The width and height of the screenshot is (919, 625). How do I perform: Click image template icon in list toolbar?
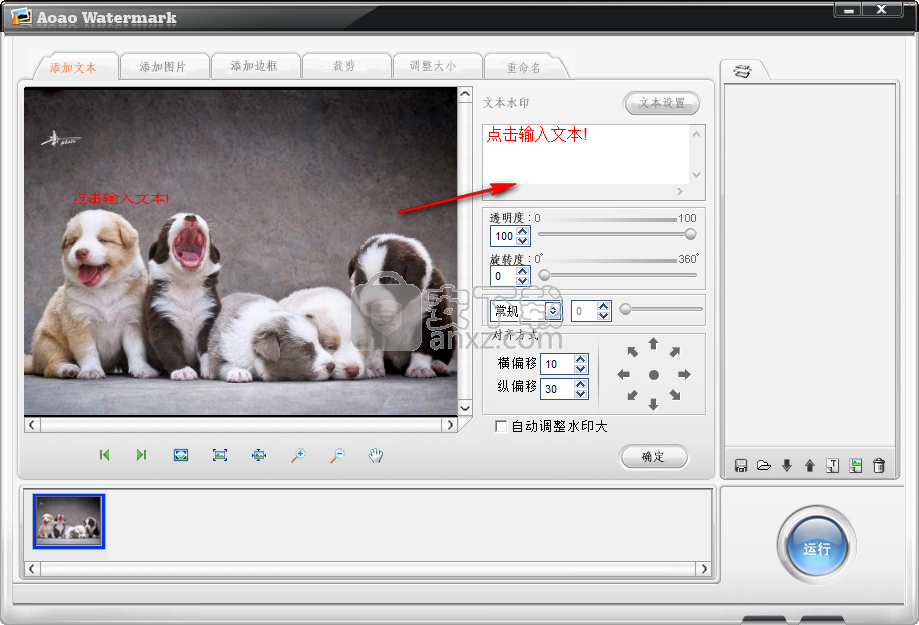point(856,466)
